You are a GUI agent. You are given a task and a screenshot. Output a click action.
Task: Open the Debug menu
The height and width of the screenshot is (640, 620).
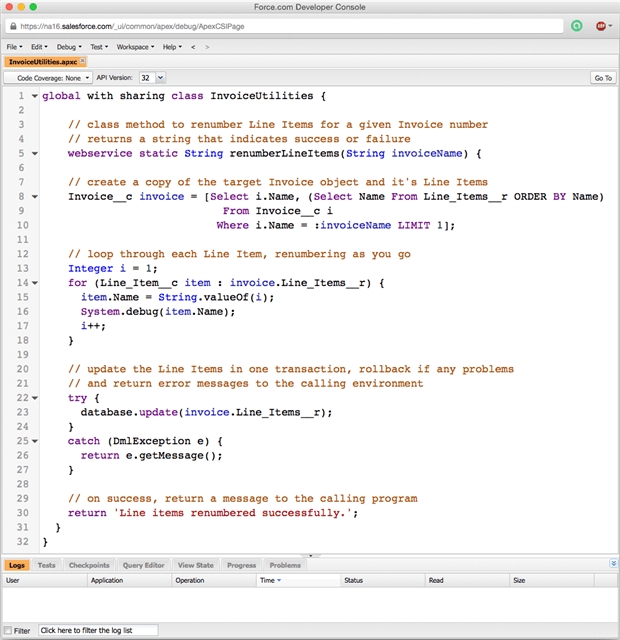click(x=69, y=47)
